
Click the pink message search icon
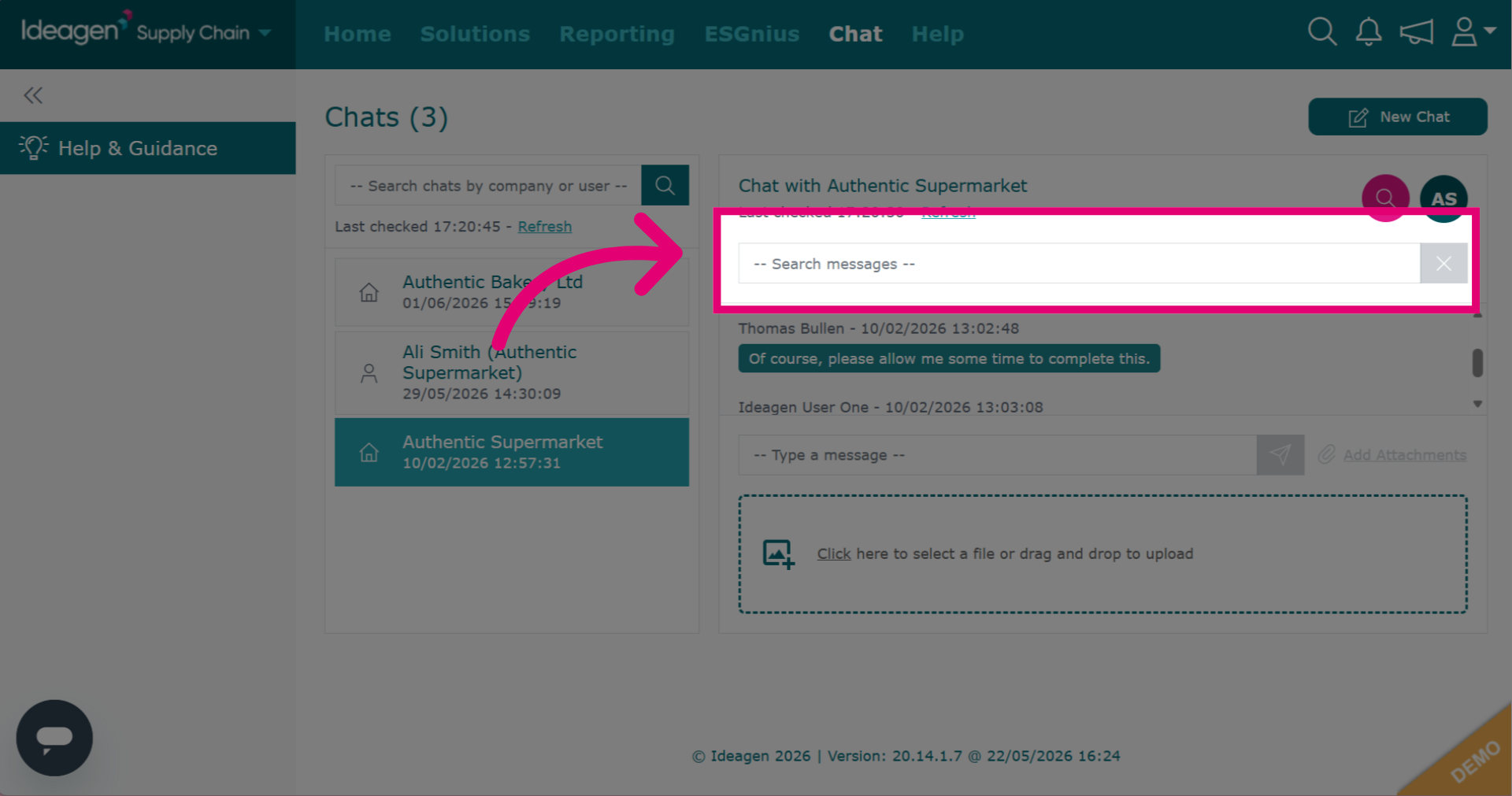[x=1385, y=197]
